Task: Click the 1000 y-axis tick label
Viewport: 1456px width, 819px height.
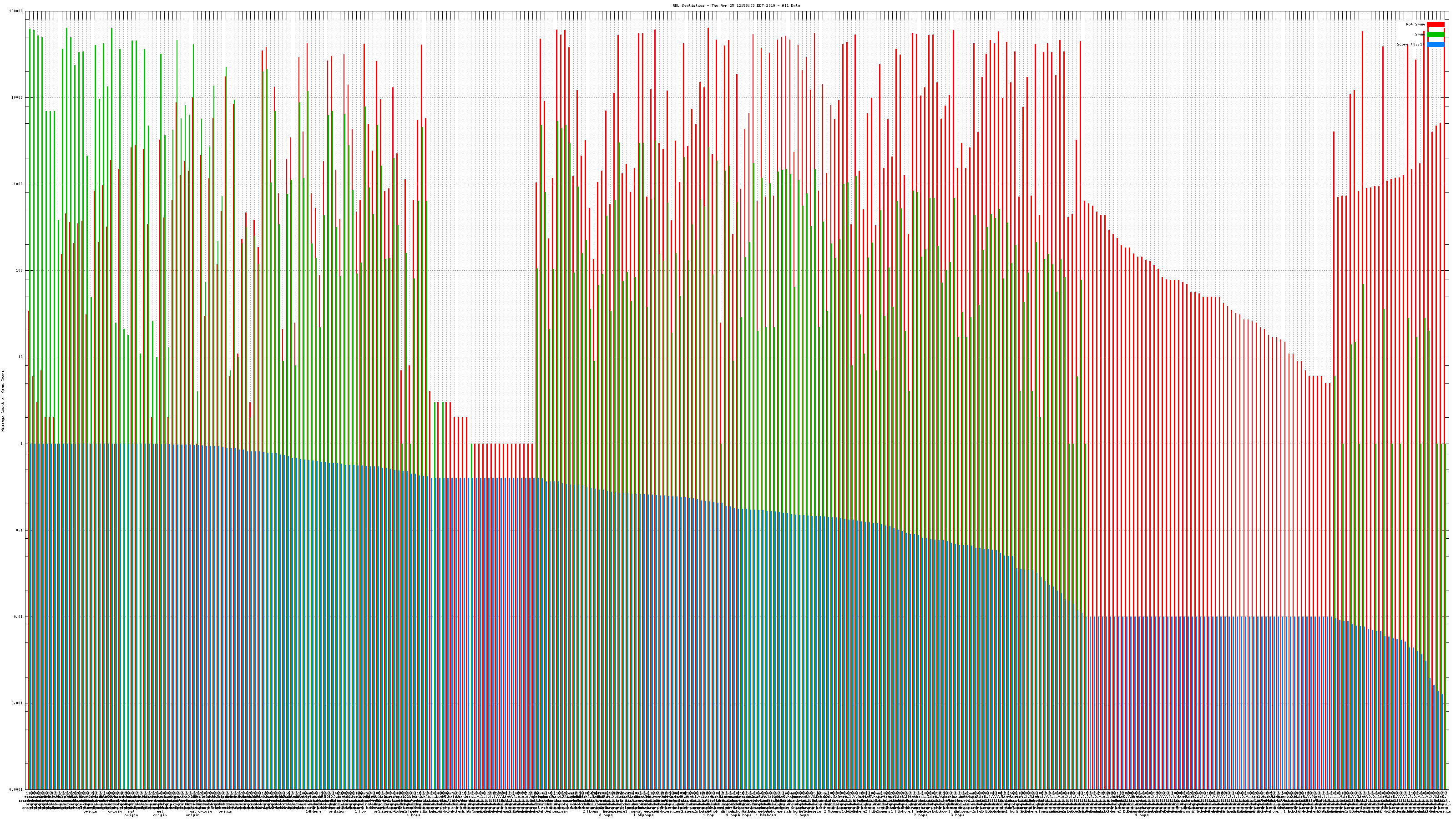Action: pyautogui.click(x=19, y=184)
